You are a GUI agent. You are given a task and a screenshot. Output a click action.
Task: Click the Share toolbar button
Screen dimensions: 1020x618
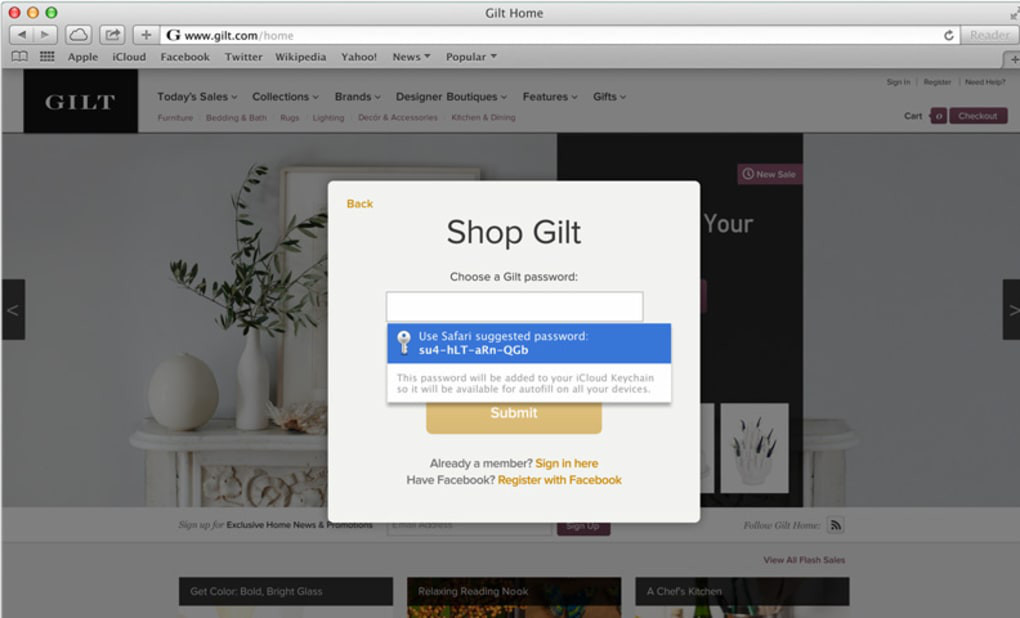[x=113, y=34]
